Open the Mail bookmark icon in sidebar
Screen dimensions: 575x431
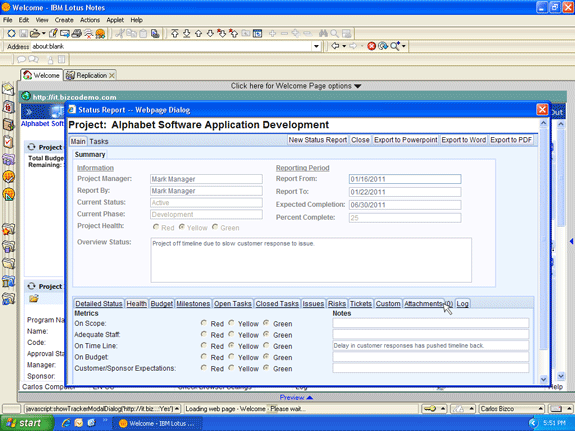click(x=8, y=89)
